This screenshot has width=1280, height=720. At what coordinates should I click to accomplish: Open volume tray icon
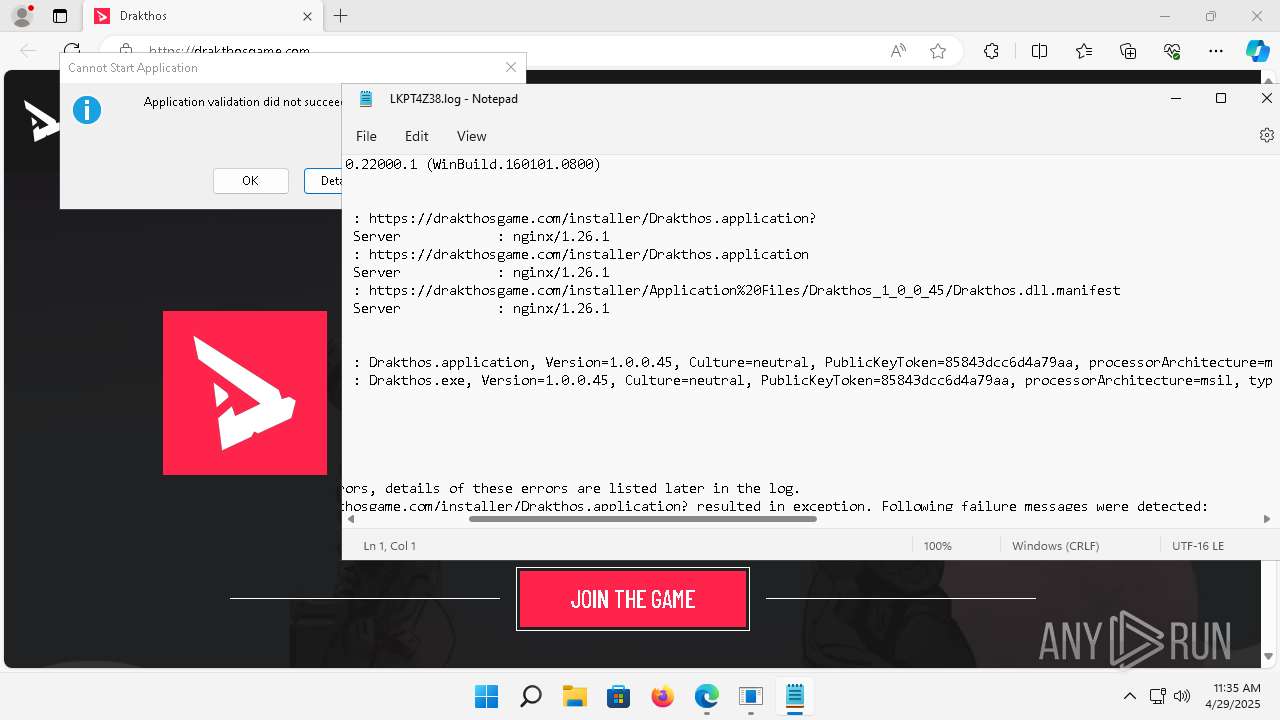pyautogui.click(x=1182, y=696)
